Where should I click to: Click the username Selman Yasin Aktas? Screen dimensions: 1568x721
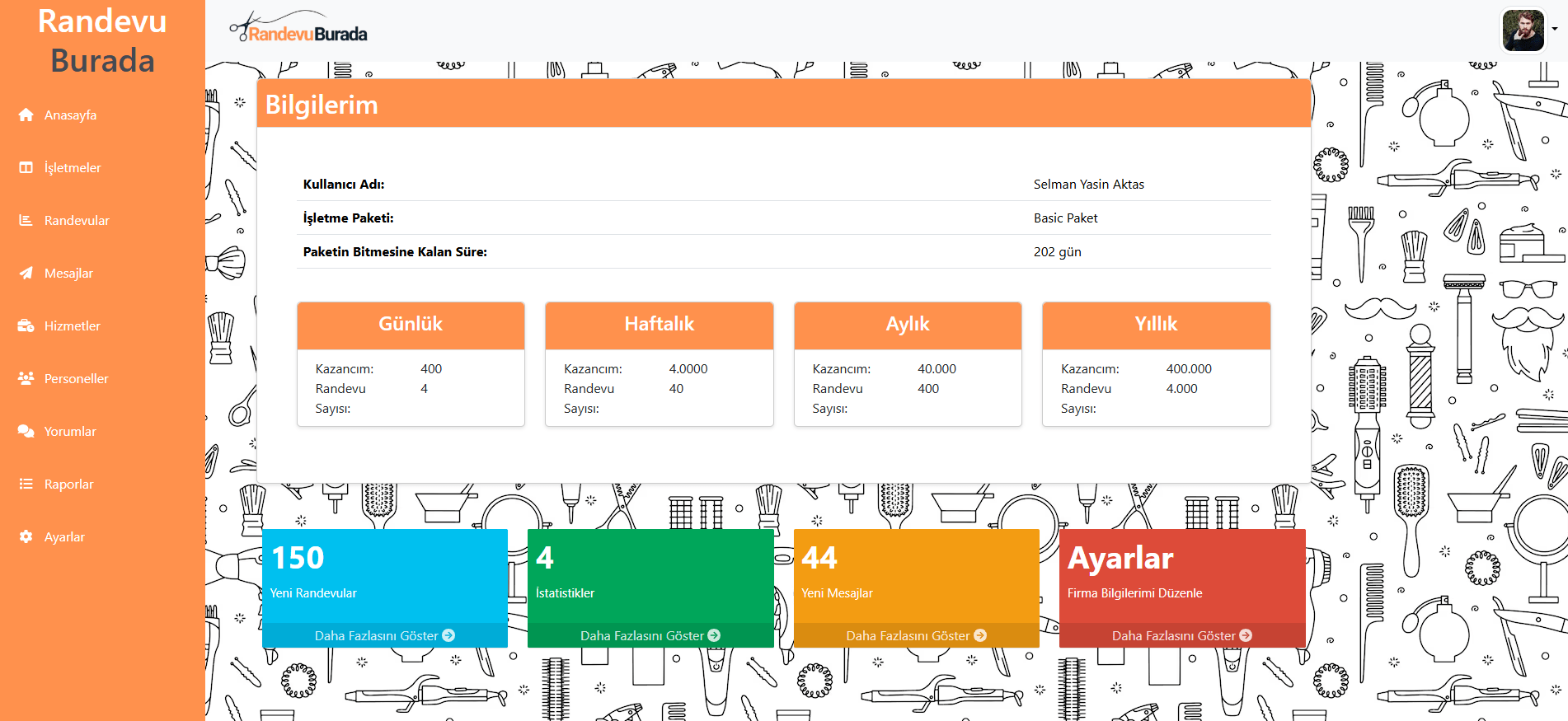coord(1089,185)
